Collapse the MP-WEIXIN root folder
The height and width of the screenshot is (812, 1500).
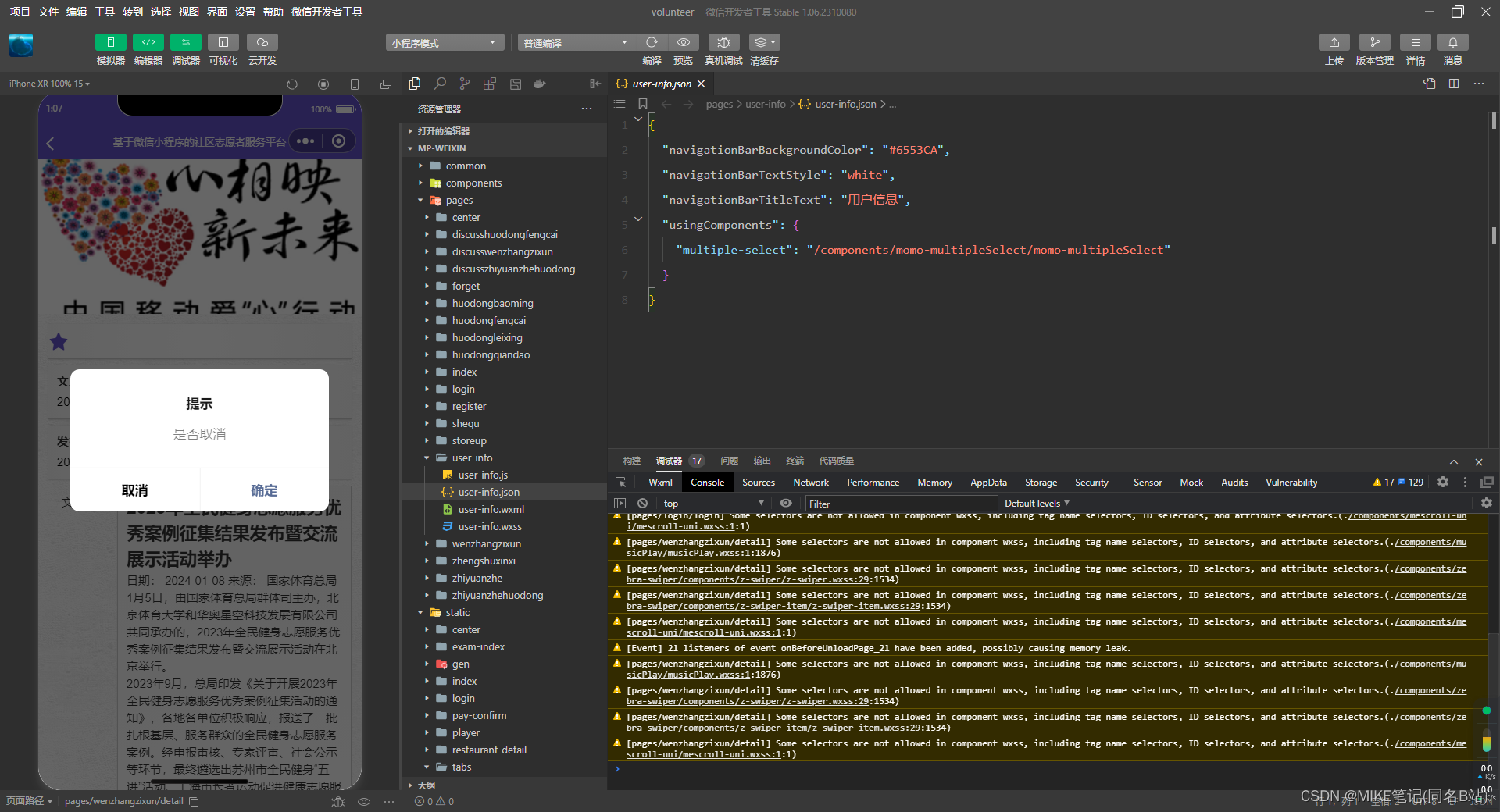pos(505,148)
